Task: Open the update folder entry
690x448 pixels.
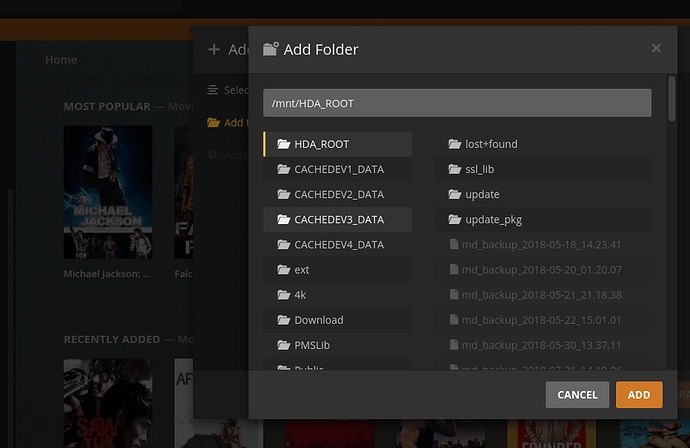Action: [x=482, y=195]
